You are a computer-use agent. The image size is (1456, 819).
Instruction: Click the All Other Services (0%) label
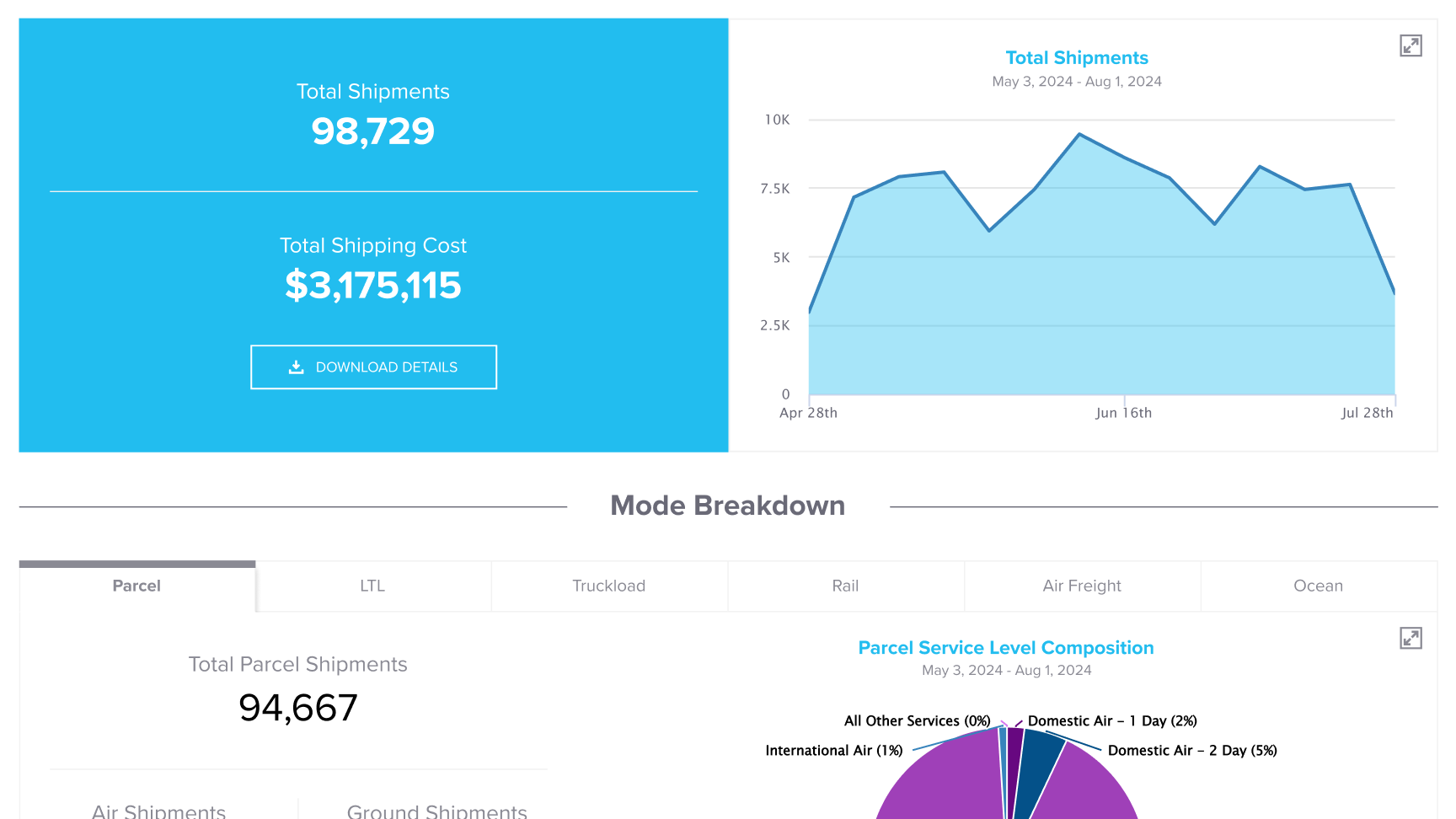click(x=918, y=720)
